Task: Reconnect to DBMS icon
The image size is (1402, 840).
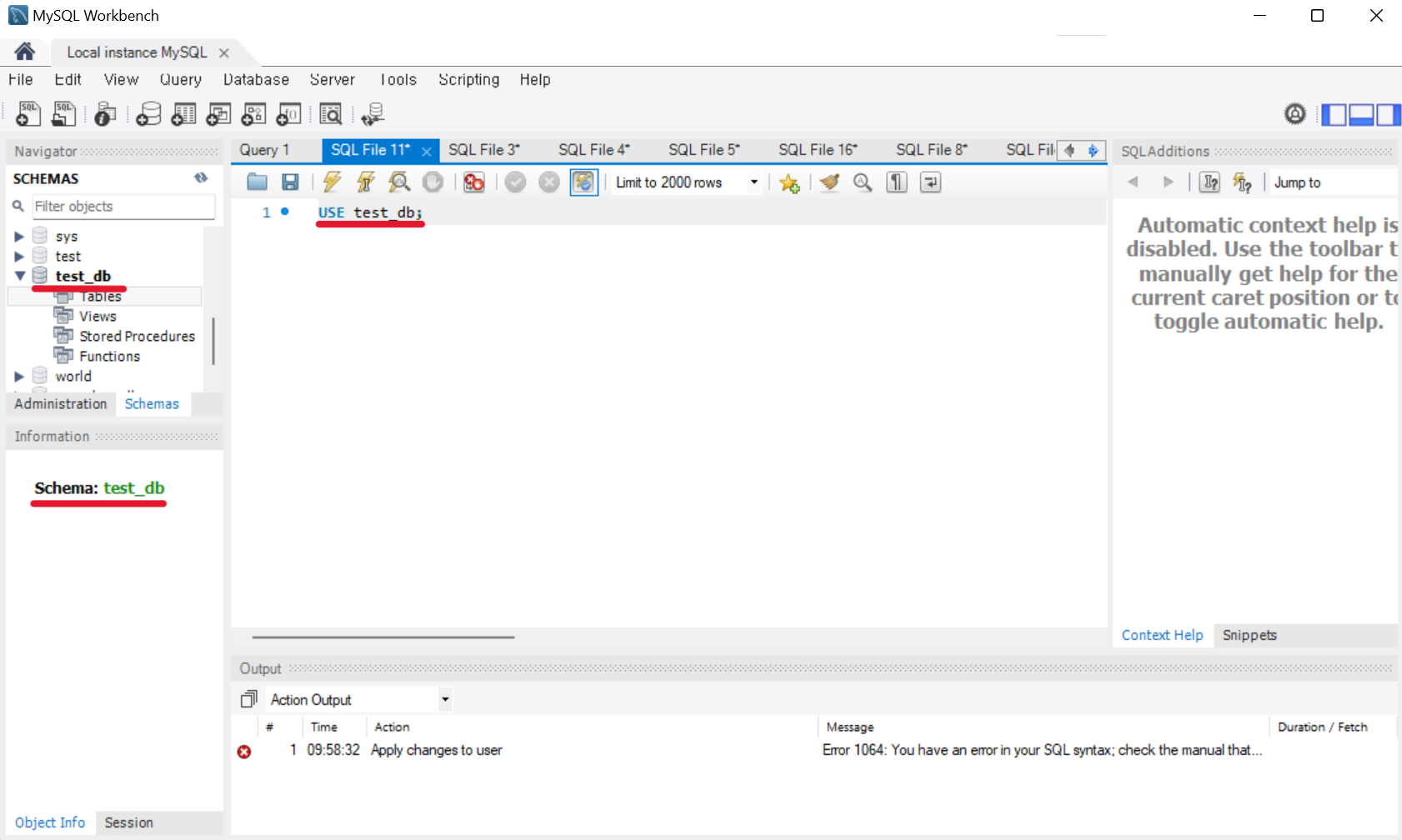Action: 373,114
